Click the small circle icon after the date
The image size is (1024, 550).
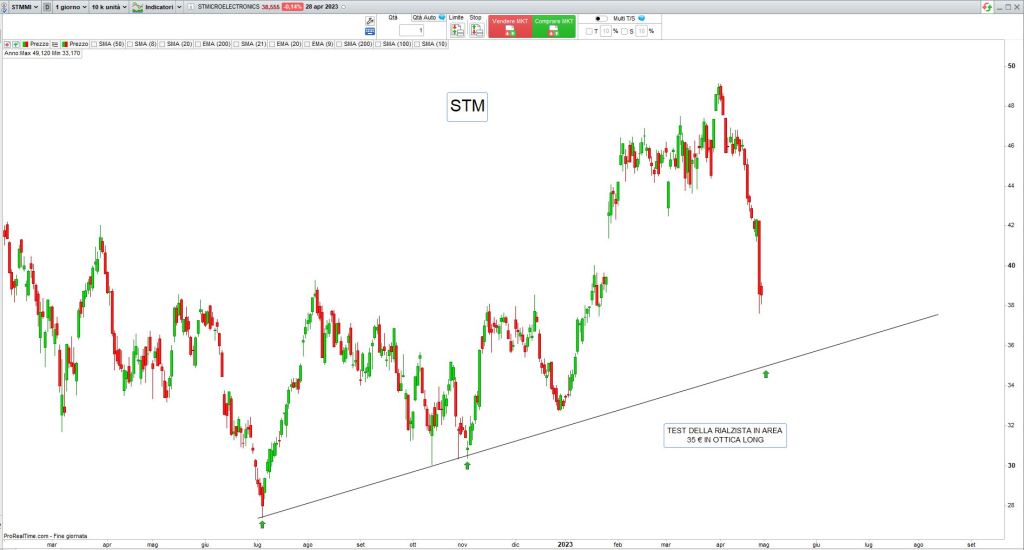coord(344,7)
